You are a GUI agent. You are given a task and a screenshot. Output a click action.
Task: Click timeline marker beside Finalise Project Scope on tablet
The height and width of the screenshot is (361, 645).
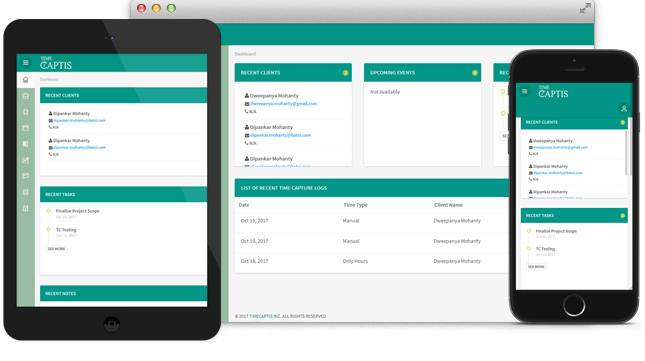pos(48,211)
